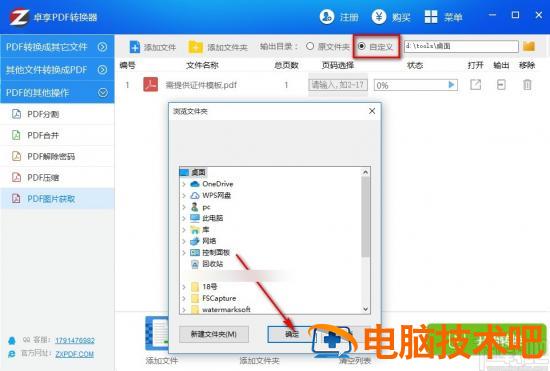
Task: Click scroll up arrow in folder tree
Action: (365, 172)
